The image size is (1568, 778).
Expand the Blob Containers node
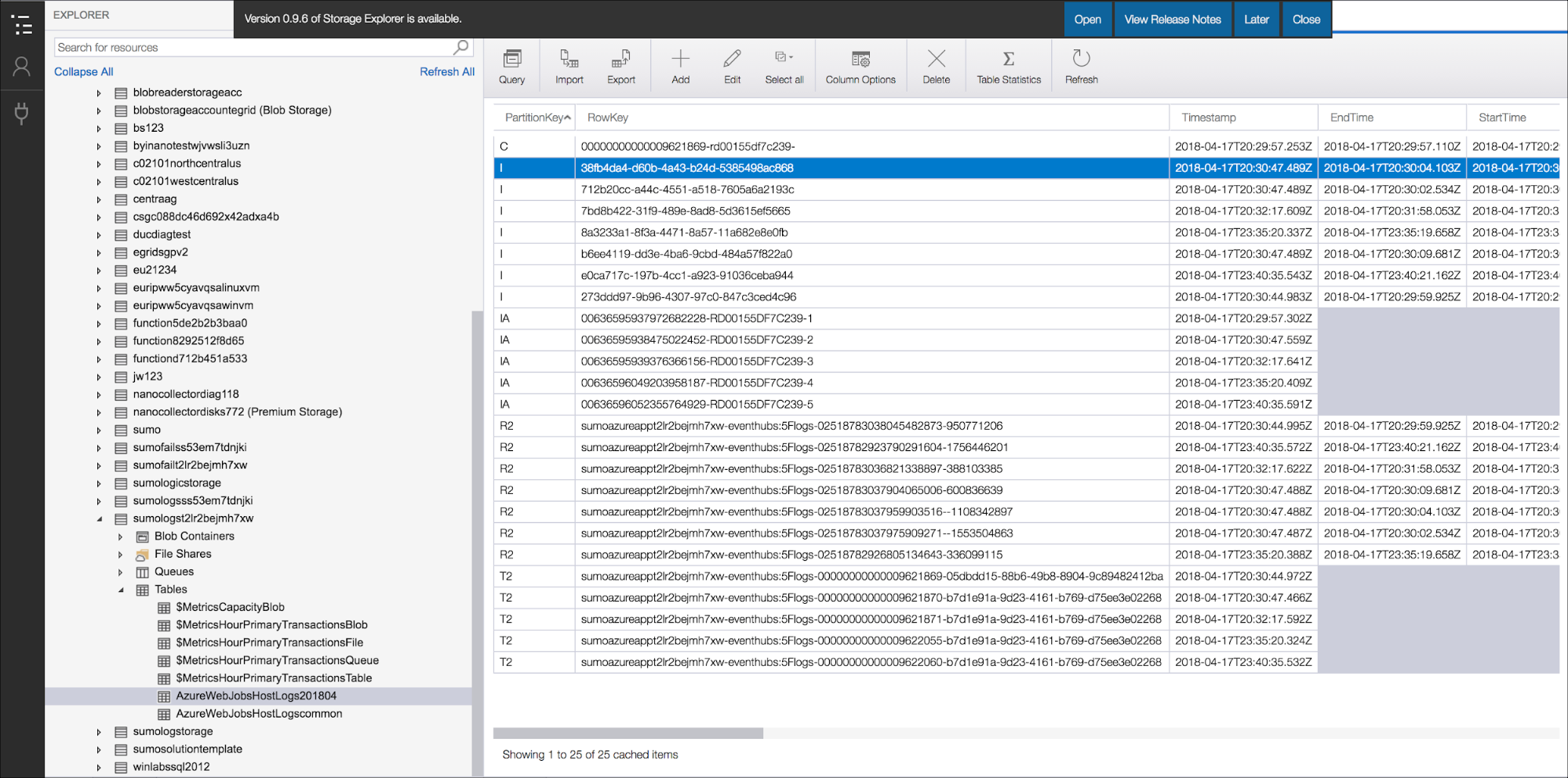click(121, 536)
